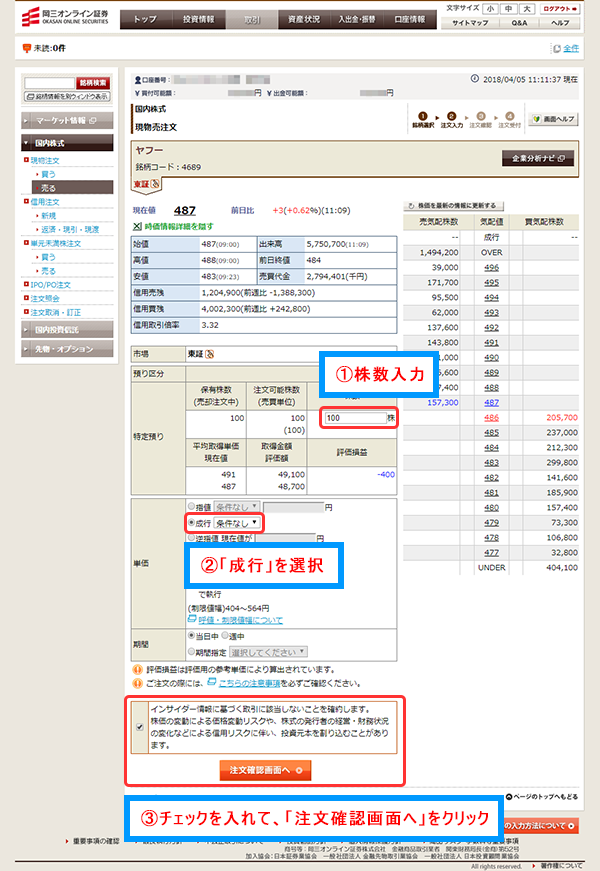Image resolution: width=600 pixels, height=871 pixels.
Task: Click price 496 in the order book
Action: [x=491, y=268]
